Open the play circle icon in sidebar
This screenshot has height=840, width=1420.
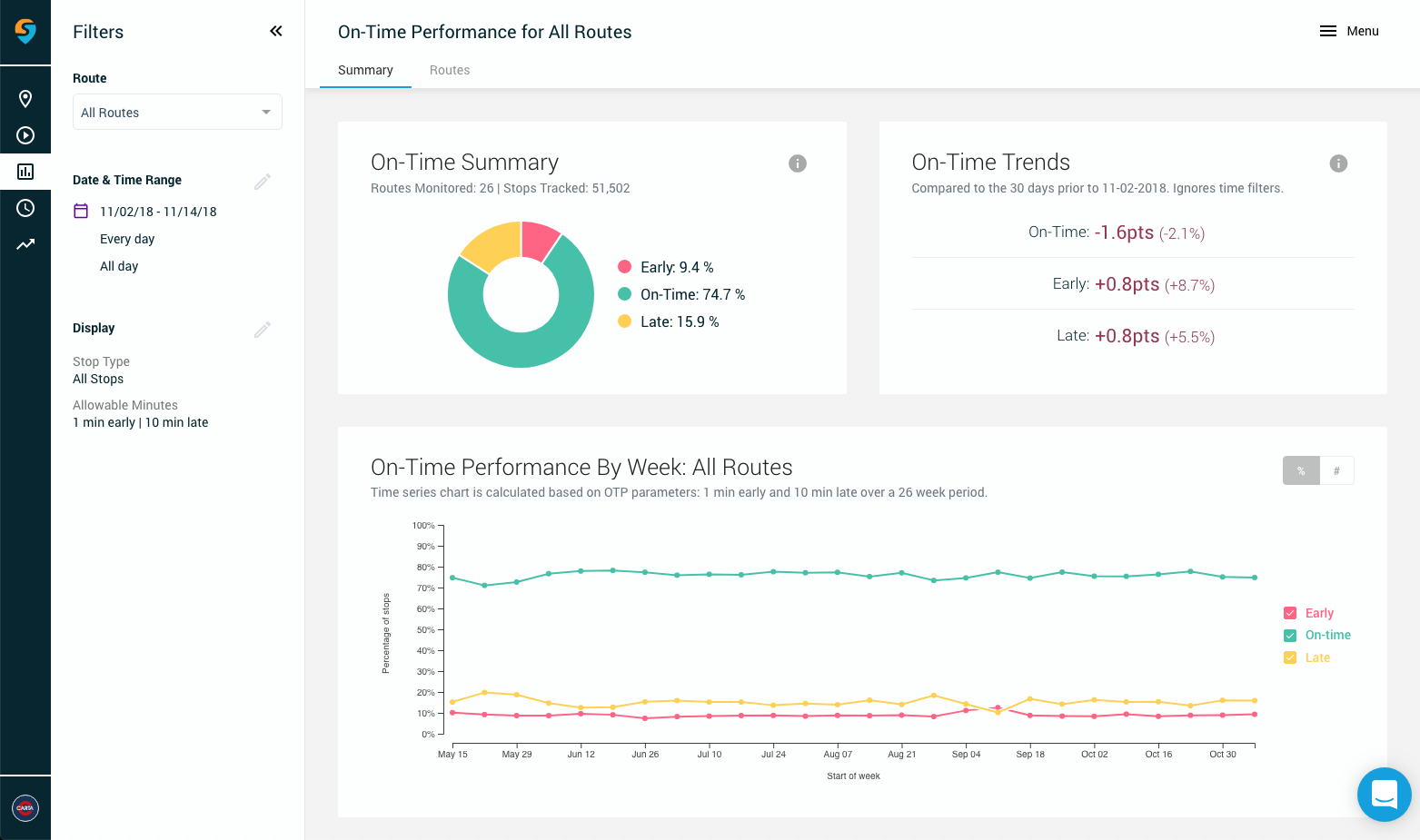click(x=25, y=135)
